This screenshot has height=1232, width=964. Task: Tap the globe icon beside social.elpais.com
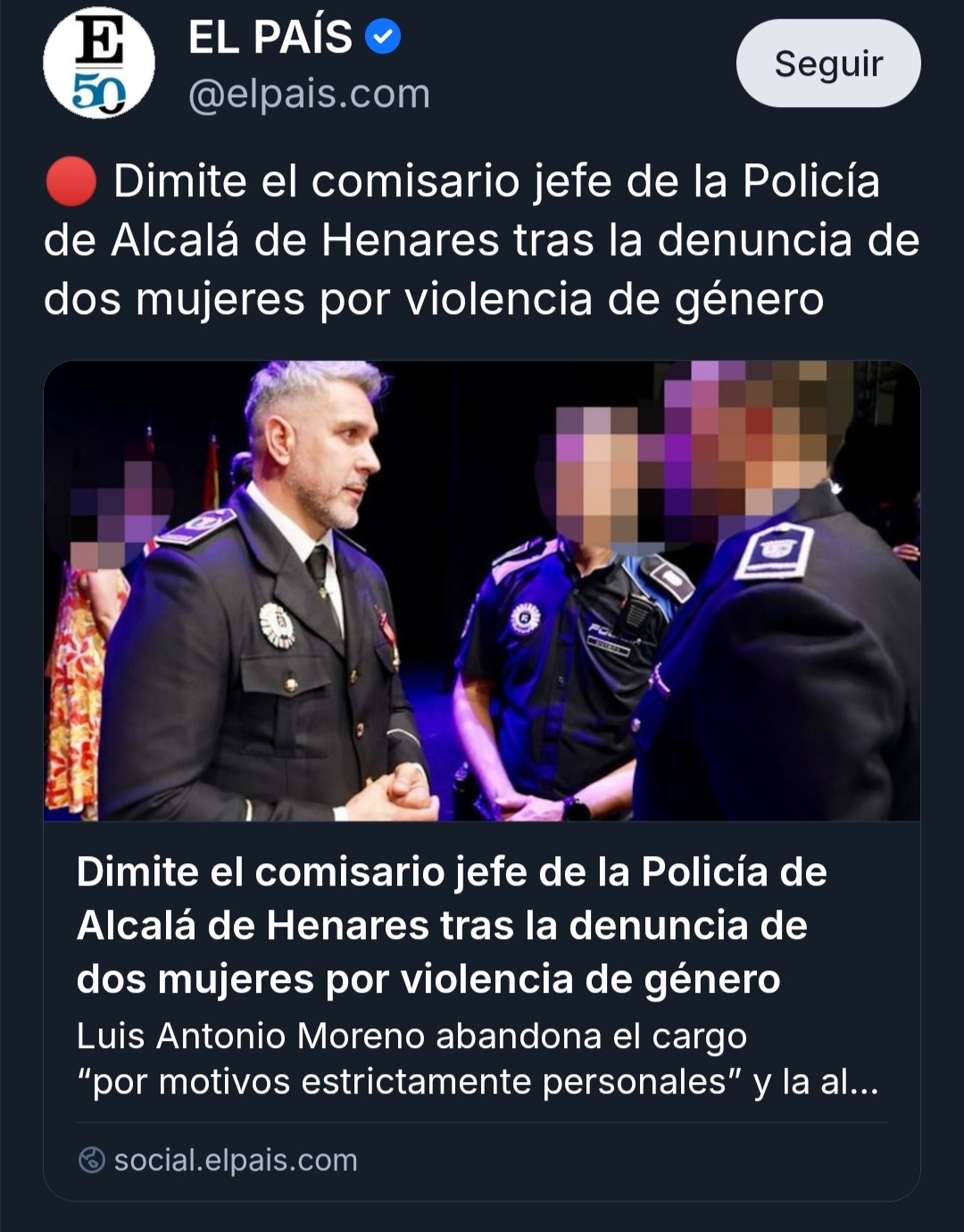(x=92, y=1160)
